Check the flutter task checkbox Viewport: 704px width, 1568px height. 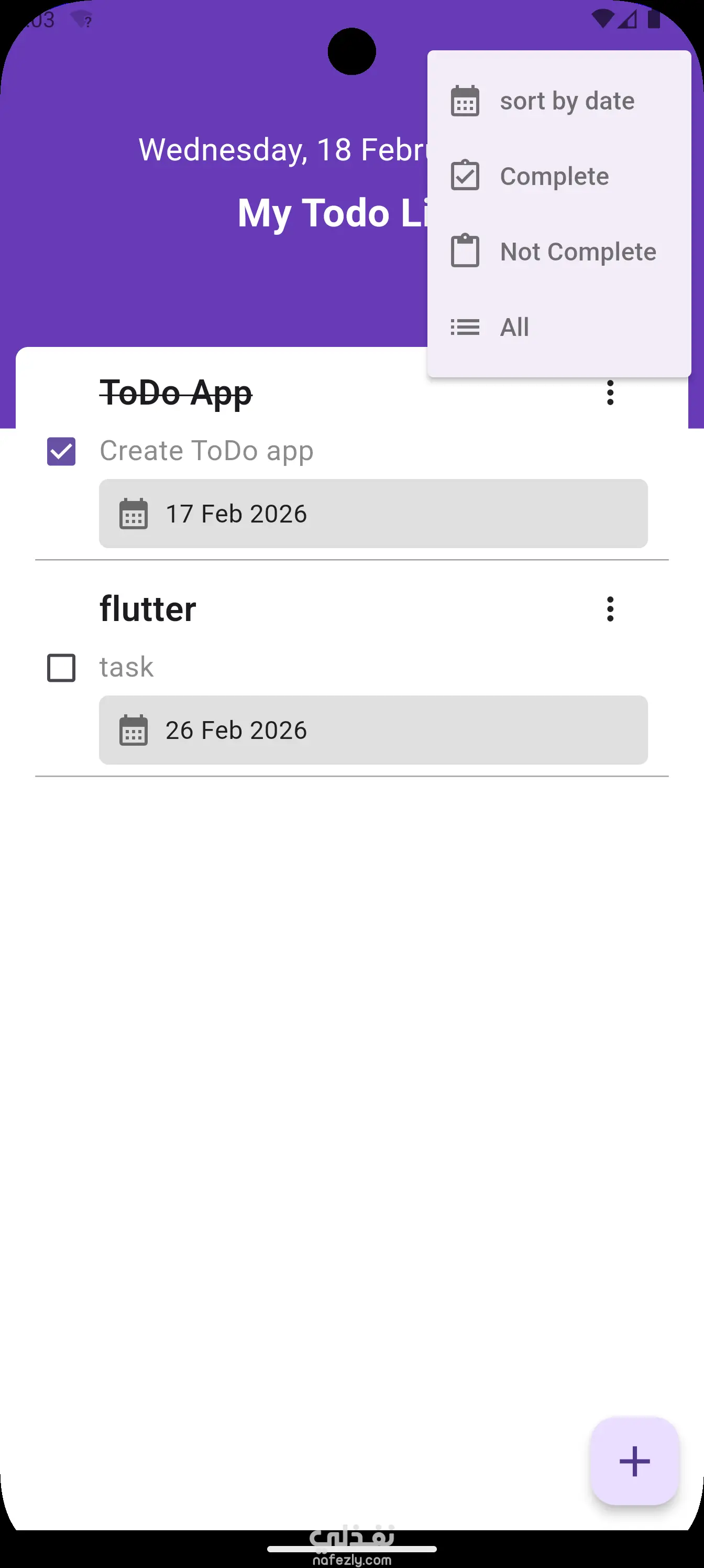pyautogui.click(x=61, y=668)
